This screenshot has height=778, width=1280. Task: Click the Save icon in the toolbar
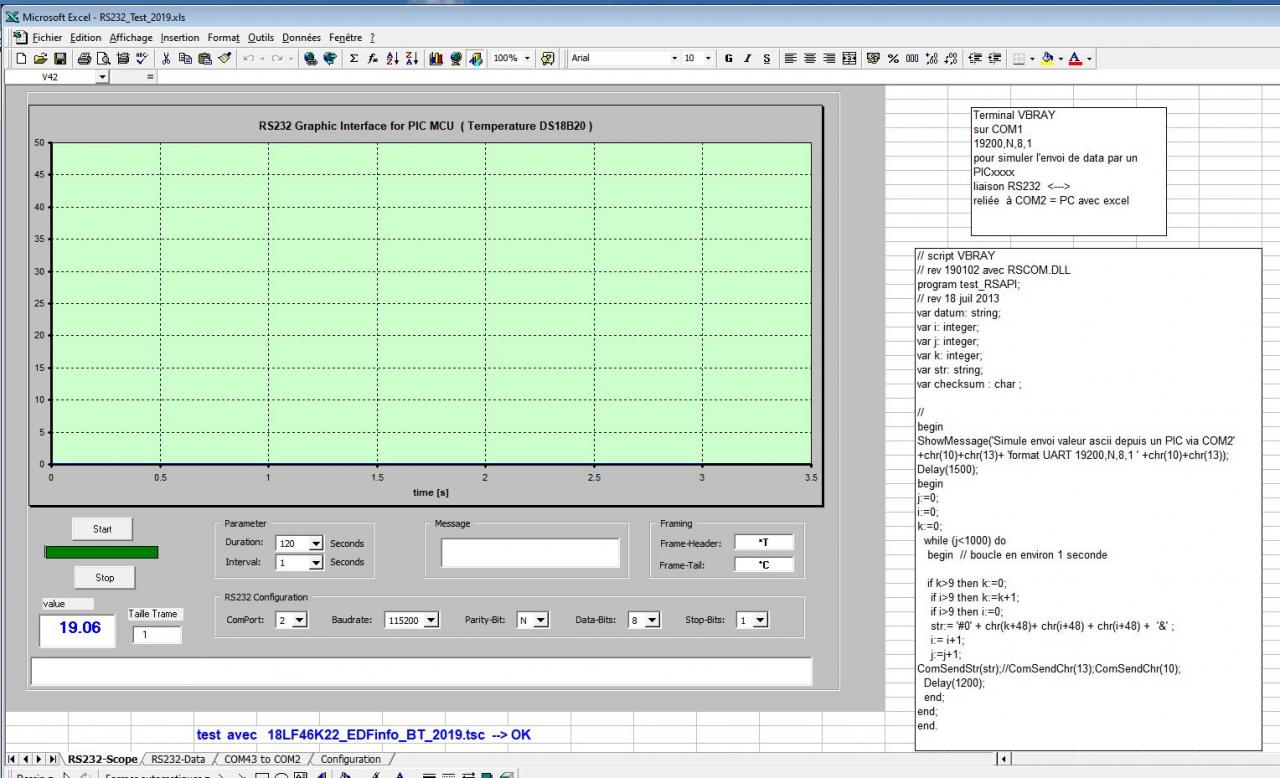pyautogui.click(x=60, y=59)
